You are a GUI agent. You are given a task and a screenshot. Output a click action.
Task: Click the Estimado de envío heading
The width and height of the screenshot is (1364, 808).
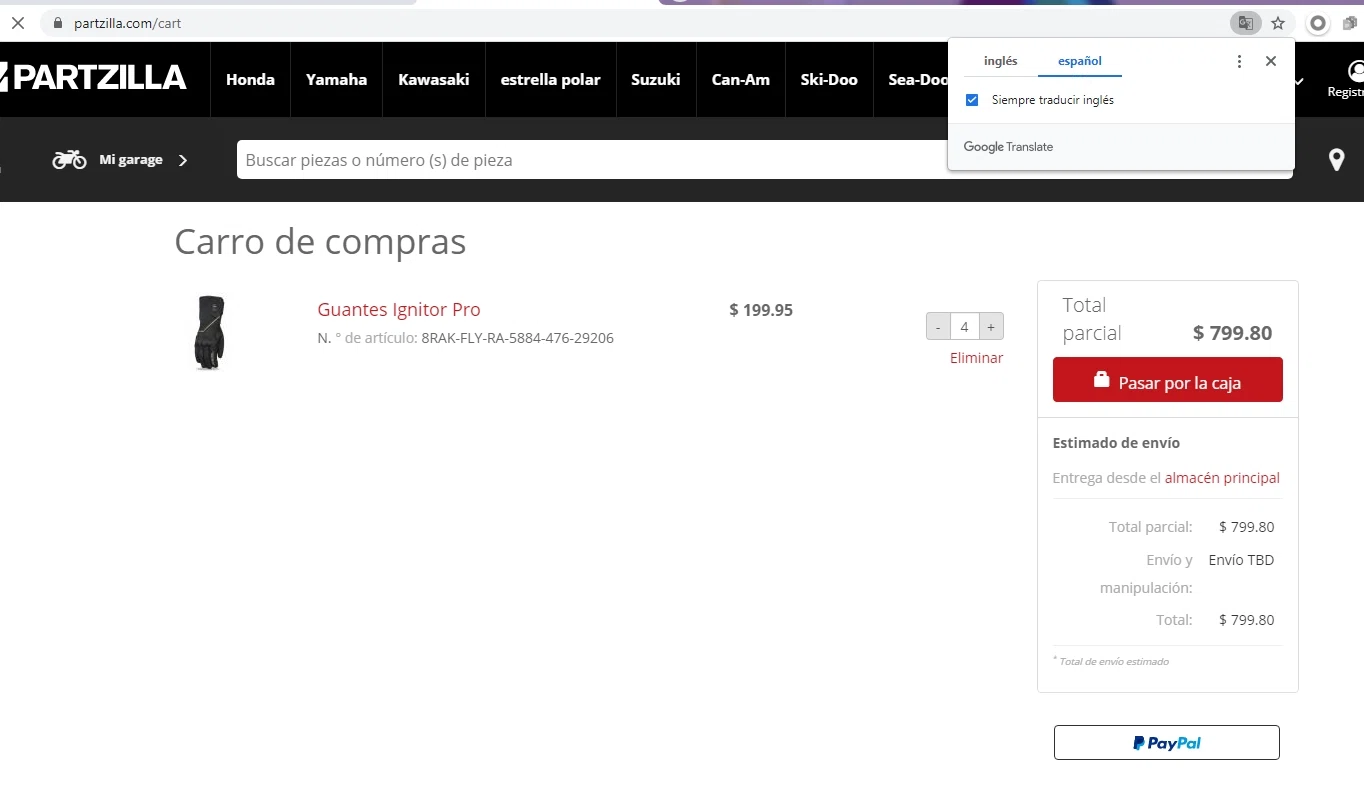coord(1116,443)
